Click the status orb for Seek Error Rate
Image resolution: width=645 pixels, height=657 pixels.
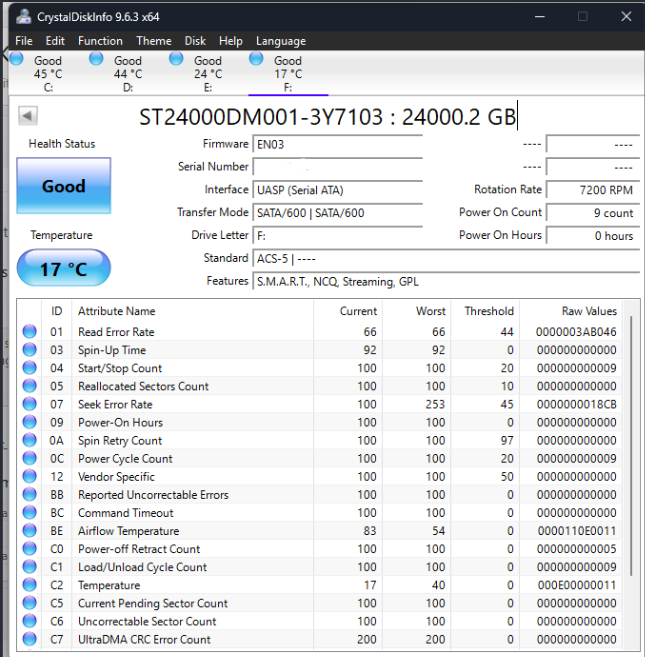[x=29, y=404]
